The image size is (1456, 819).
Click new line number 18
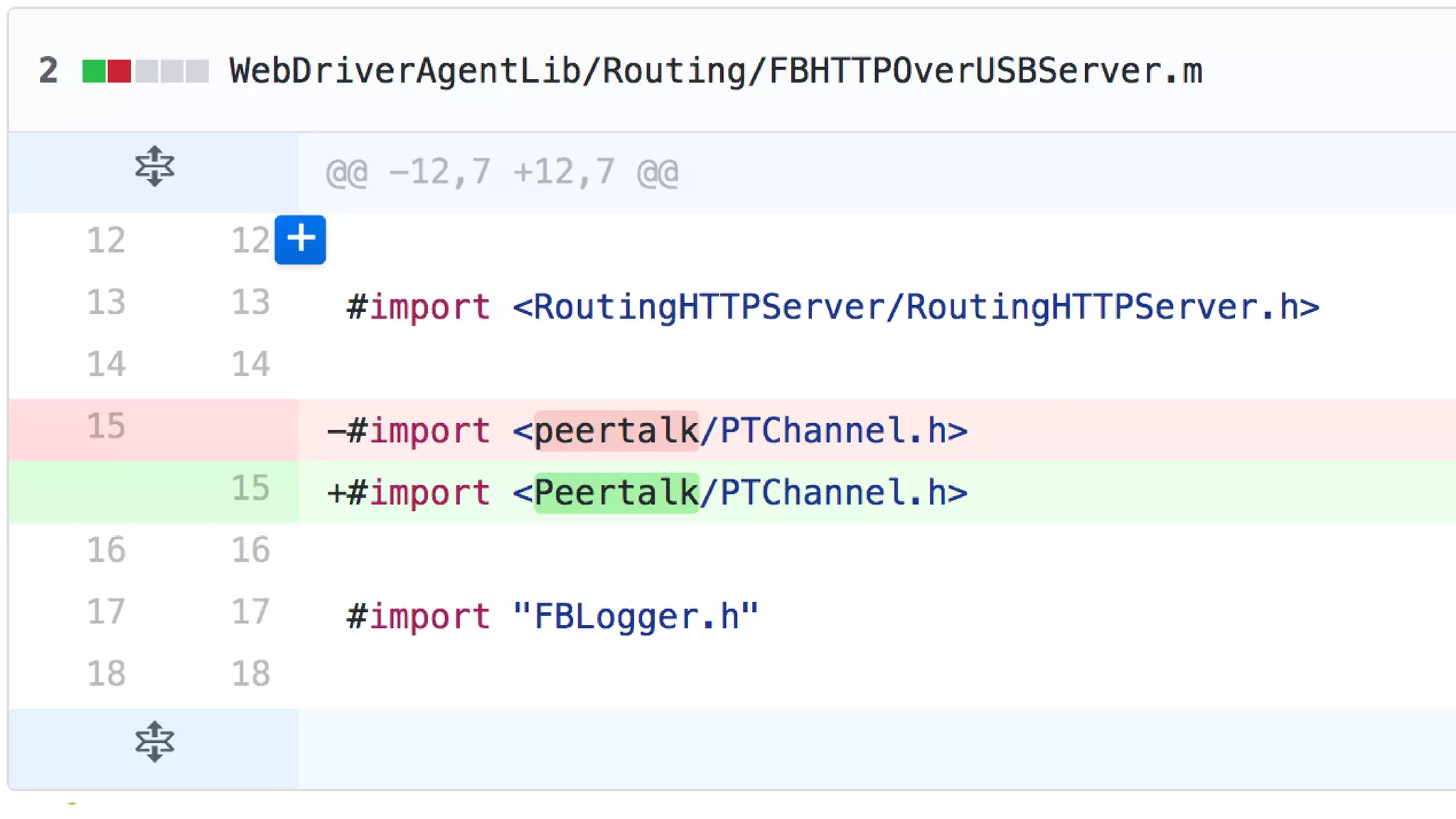coord(250,673)
